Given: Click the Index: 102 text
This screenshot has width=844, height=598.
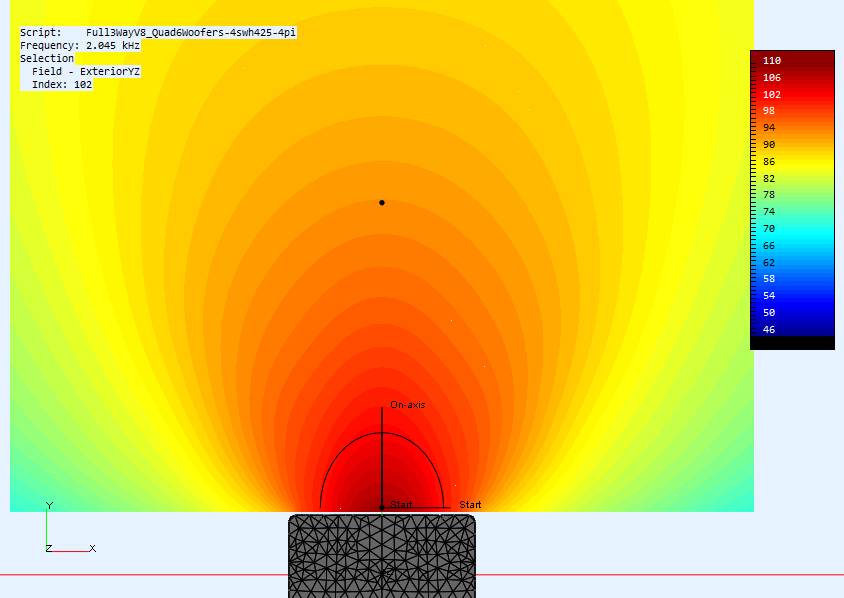Looking at the screenshot, I should [62, 85].
